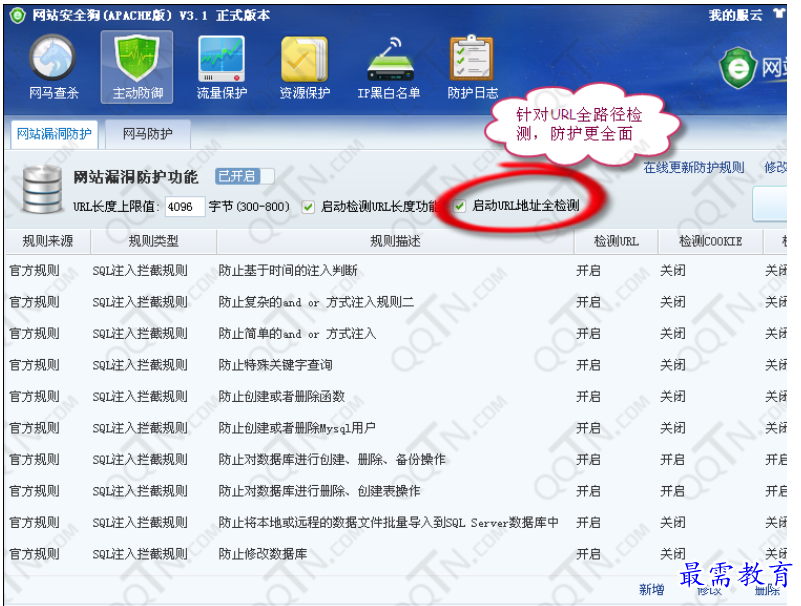The width and height of the screenshot is (801, 606).
Task: Sort by 规则类型 column header
Action: point(153,241)
